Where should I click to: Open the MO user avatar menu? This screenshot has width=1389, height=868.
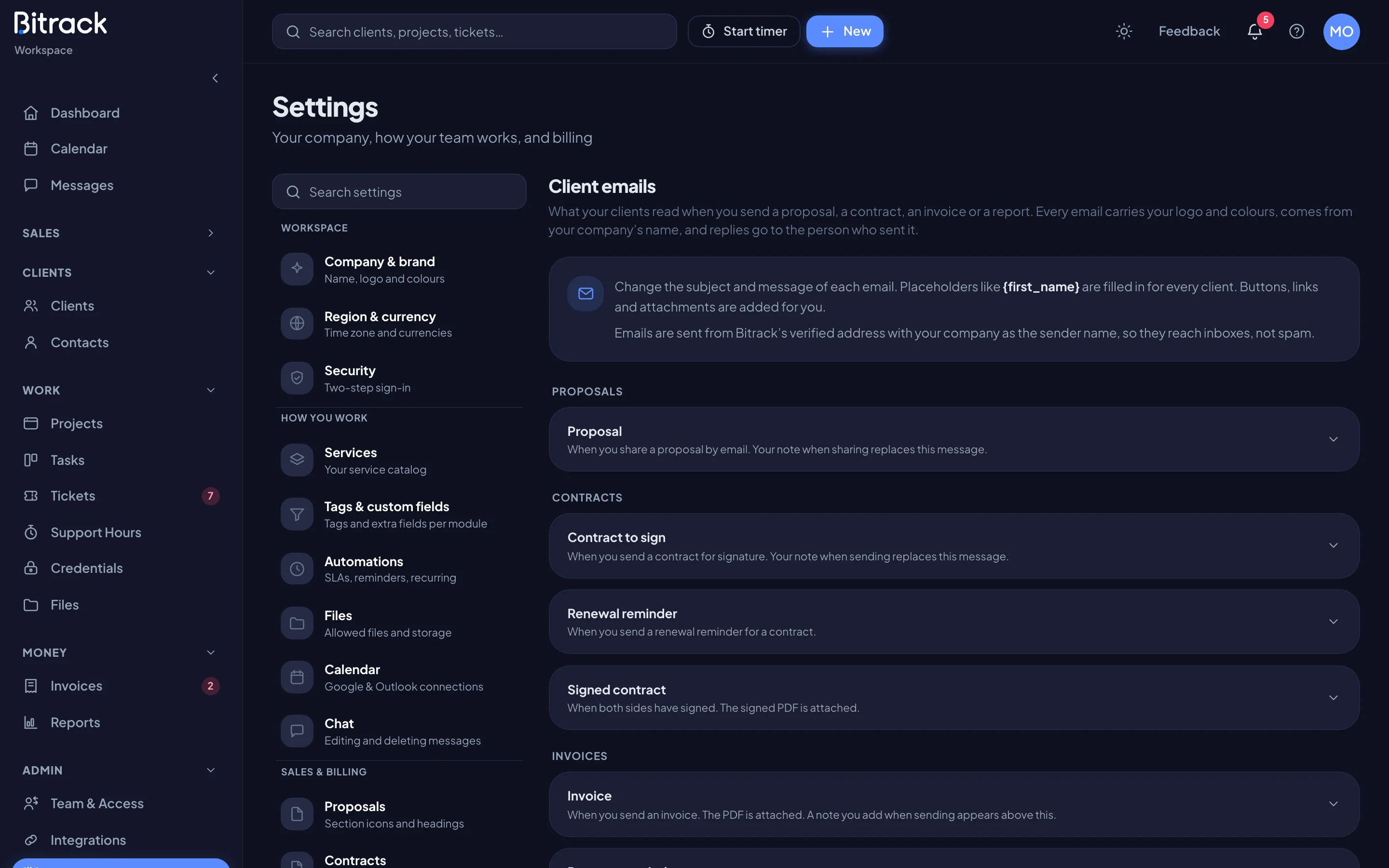[x=1341, y=31]
